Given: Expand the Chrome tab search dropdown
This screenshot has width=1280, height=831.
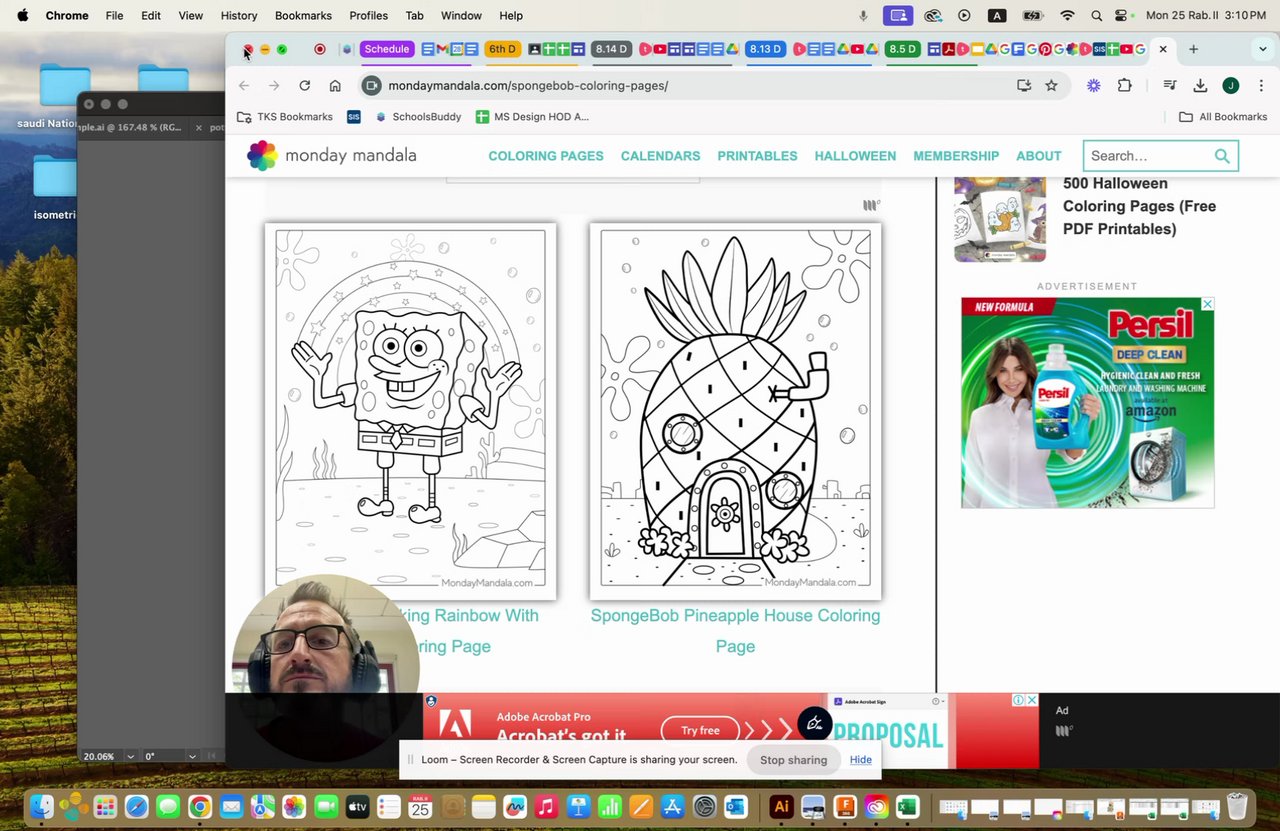Looking at the screenshot, I should 1262,49.
